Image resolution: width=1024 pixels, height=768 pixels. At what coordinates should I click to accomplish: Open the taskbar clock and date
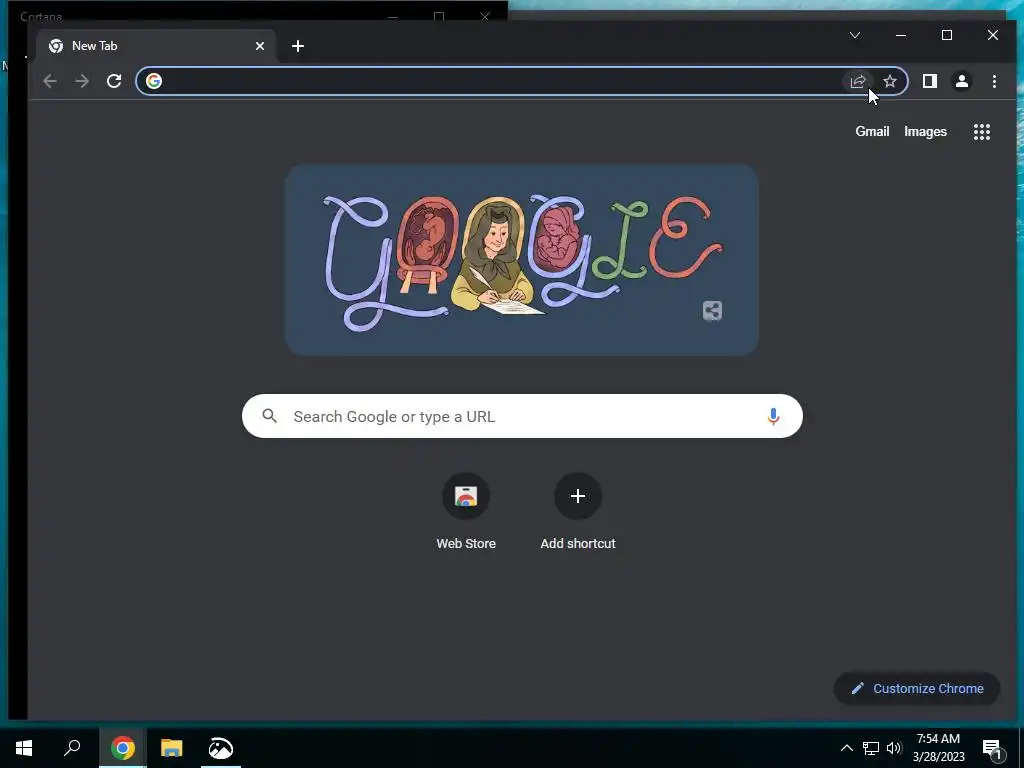click(x=938, y=748)
